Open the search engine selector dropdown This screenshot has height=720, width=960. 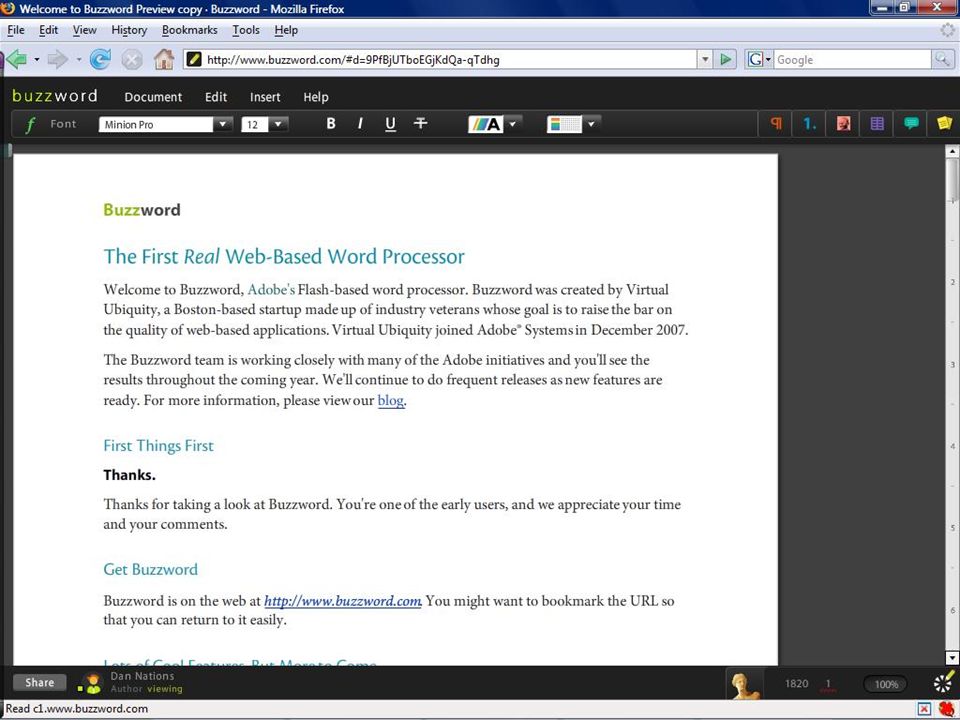[x=759, y=59]
